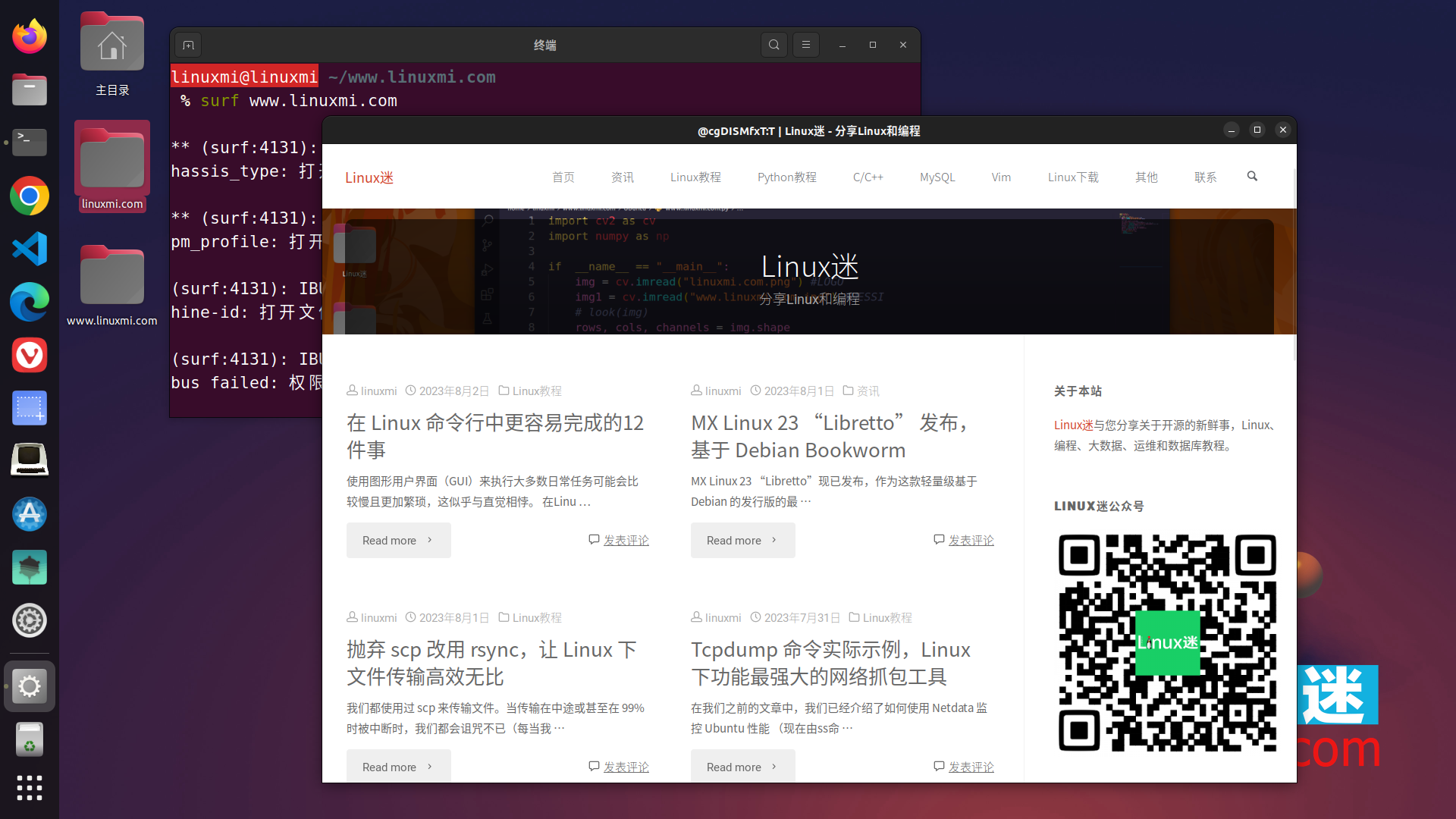Click the terminal search icon
Viewport: 1456px width, 819px height.
(x=773, y=45)
